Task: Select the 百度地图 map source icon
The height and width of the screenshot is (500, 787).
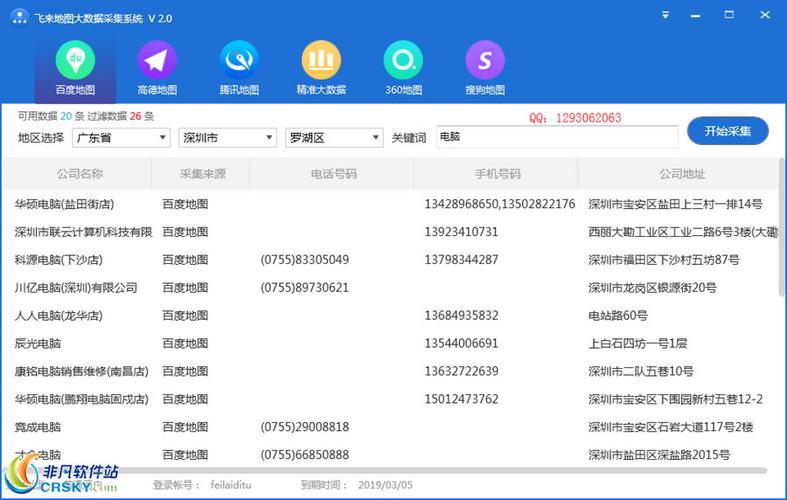Action: pyautogui.click(x=75, y=68)
